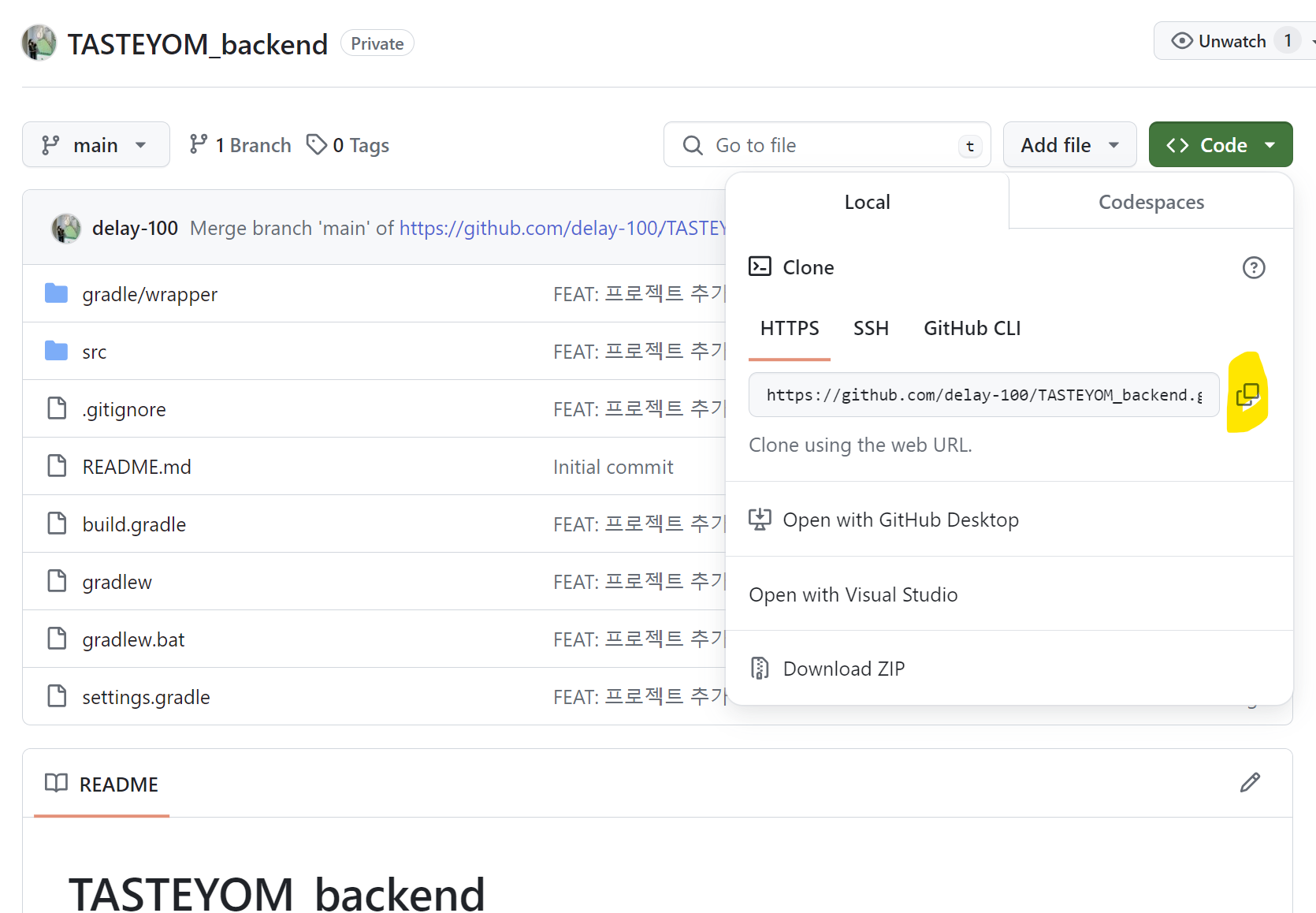This screenshot has width=1316, height=913.
Task: Click the tag icon next to 0 Tags
Action: pos(317,144)
